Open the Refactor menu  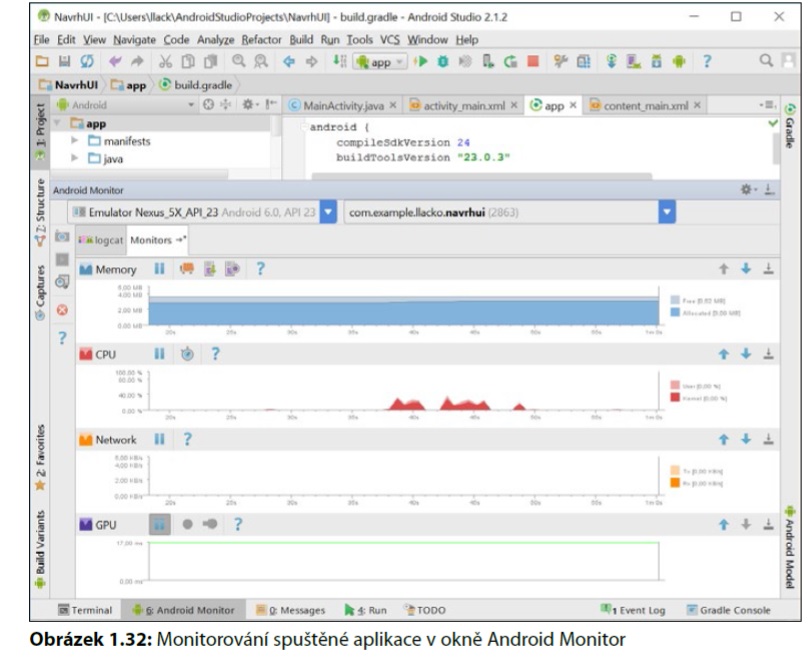click(x=261, y=40)
